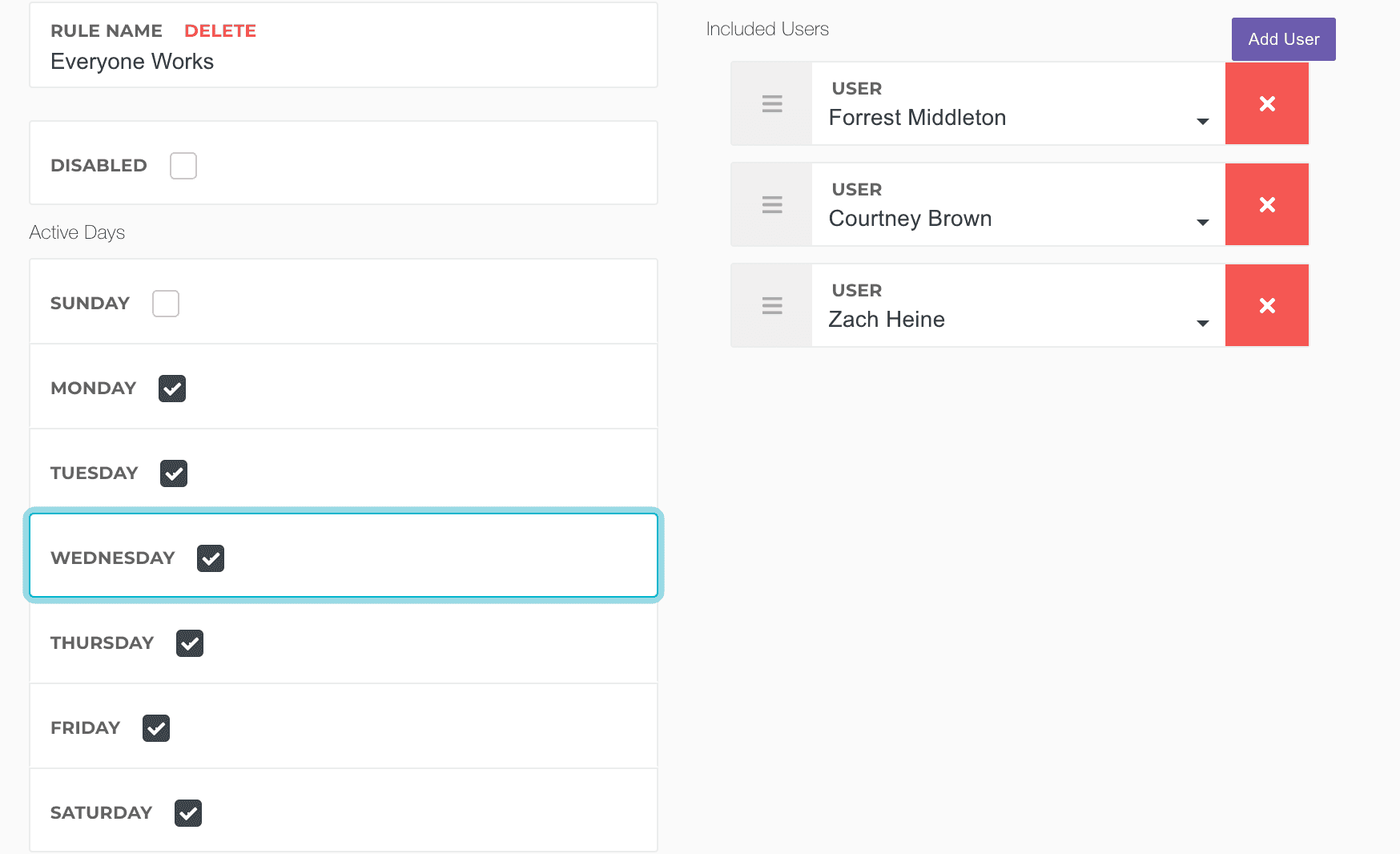Viewport: 1400px width, 854px height.
Task: Click the Everyone Works rule name field
Action: [x=320, y=62]
